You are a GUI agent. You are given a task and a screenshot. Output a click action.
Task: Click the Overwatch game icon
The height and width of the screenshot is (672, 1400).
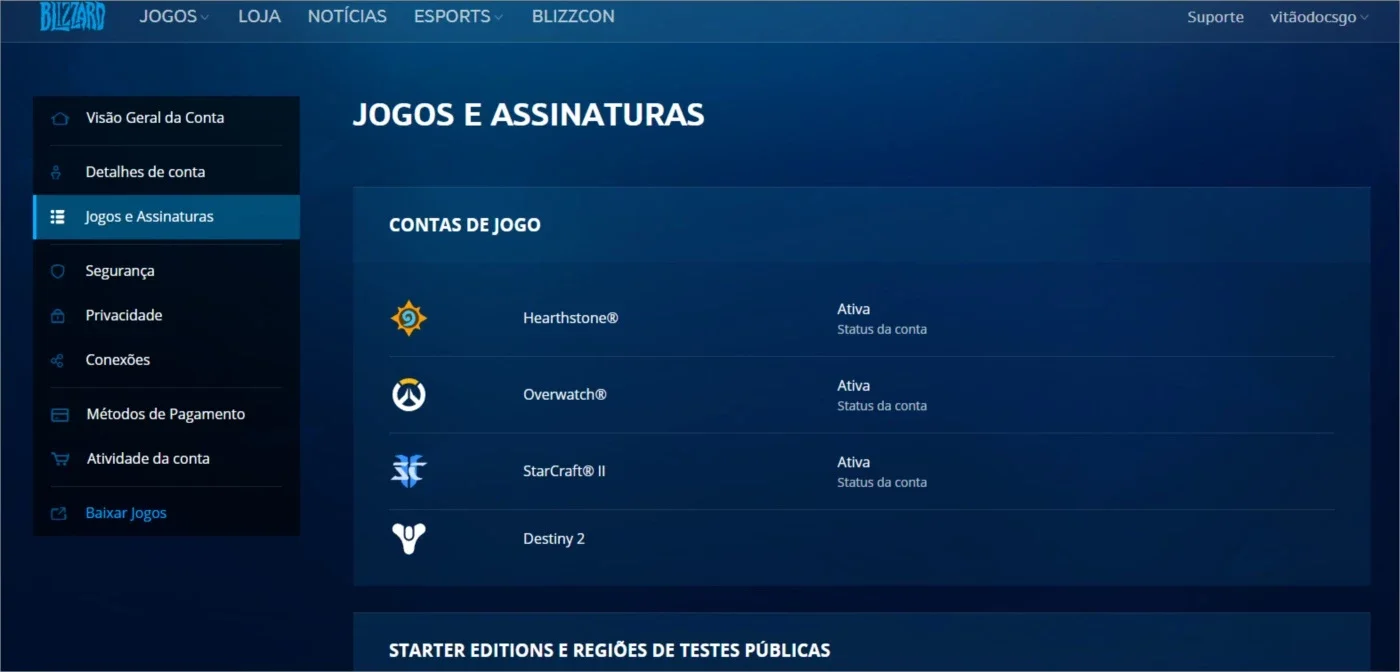tap(408, 394)
